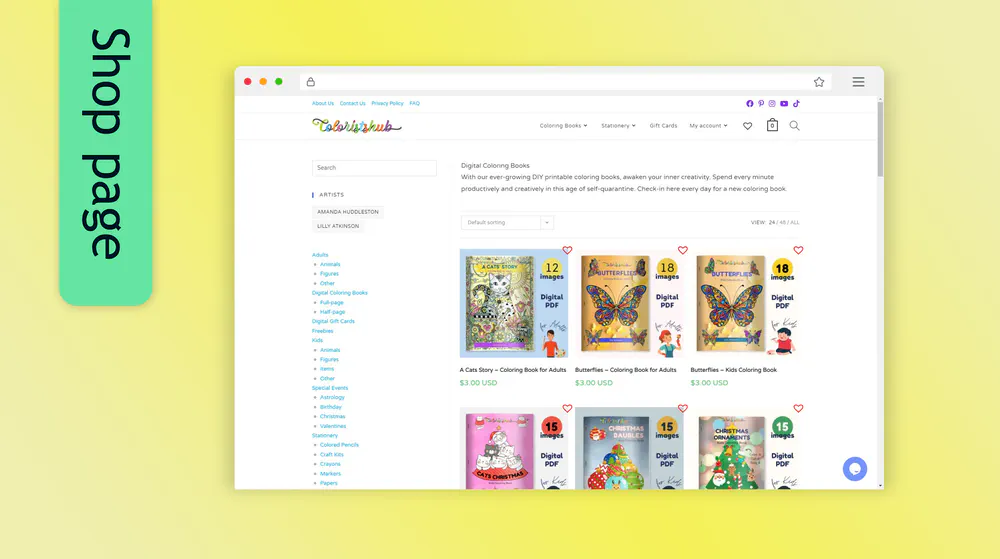Open the Freebies category
The width and height of the screenshot is (1000, 559).
click(322, 331)
